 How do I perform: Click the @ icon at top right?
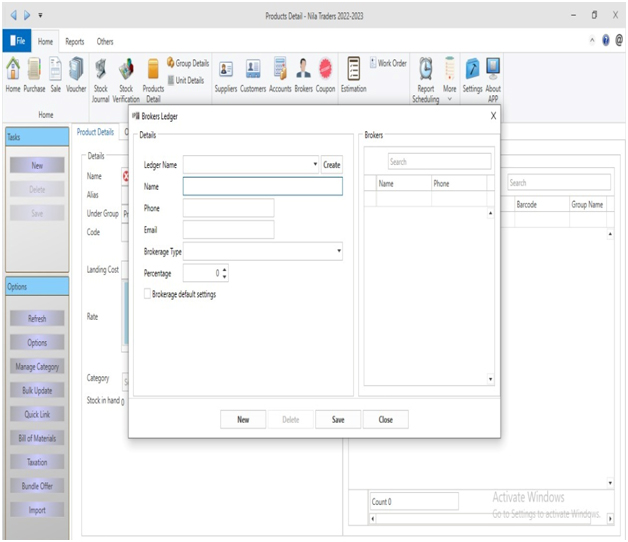point(619,40)
